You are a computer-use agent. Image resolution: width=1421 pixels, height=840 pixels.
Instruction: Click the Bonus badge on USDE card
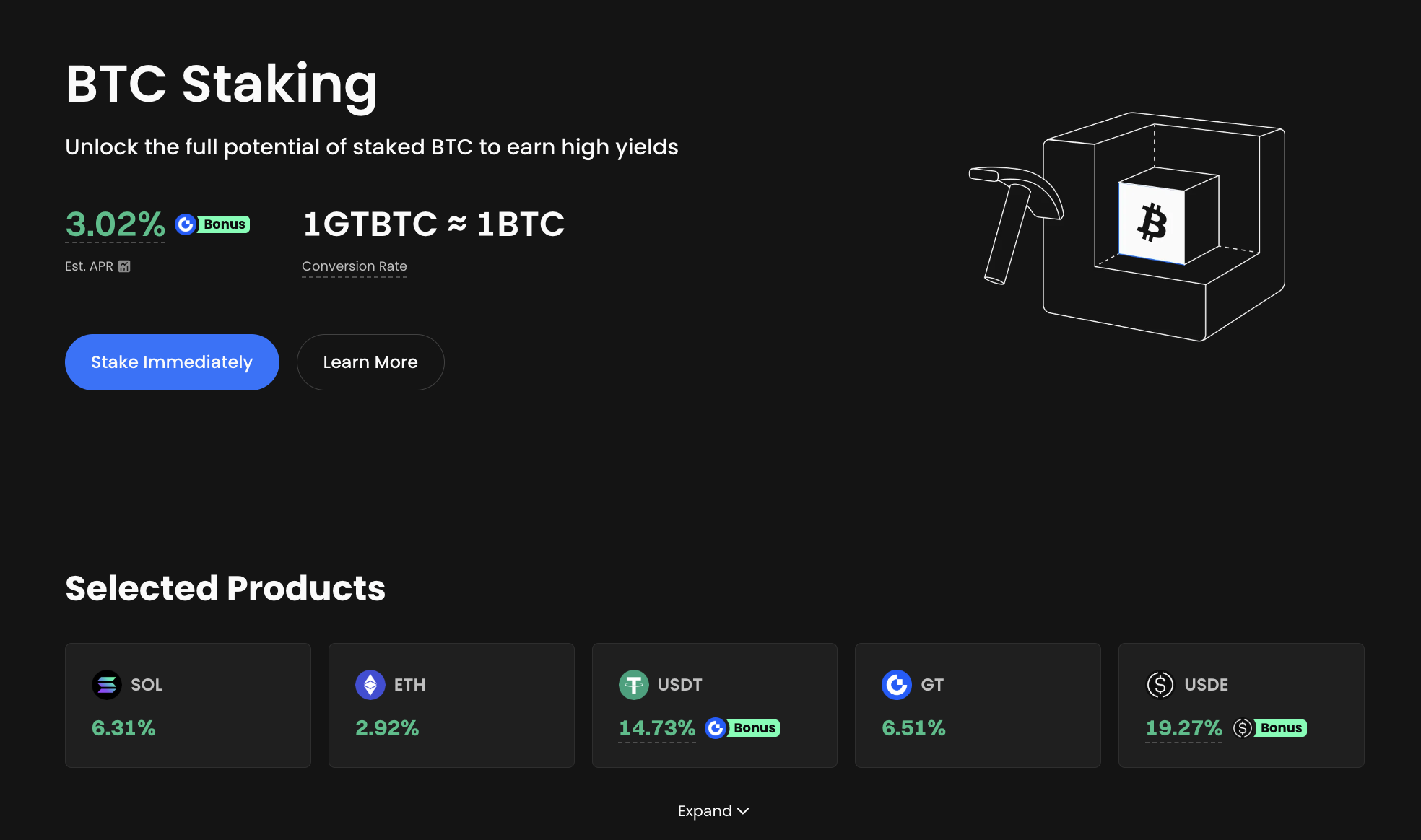click(x=1270, y=728)
